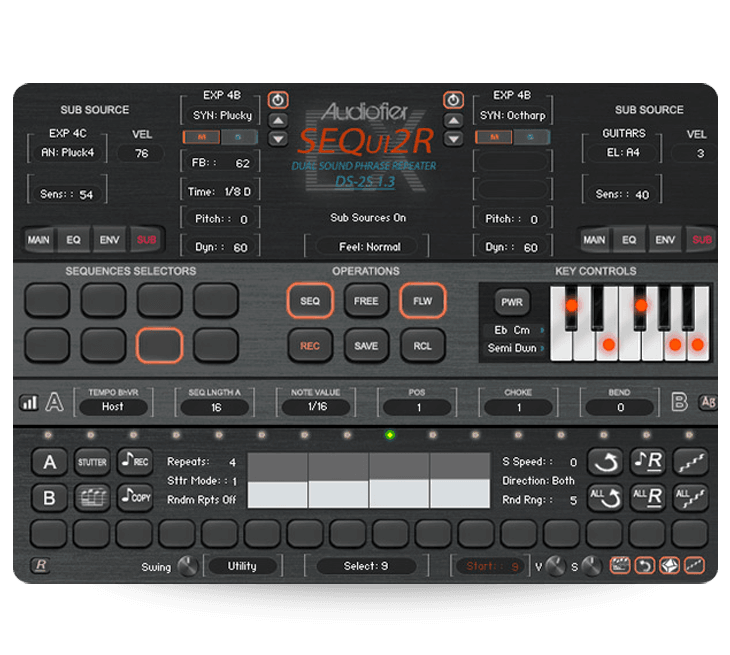
Task: Click the Select: 9 field
Action: click(x=366, y=566)
